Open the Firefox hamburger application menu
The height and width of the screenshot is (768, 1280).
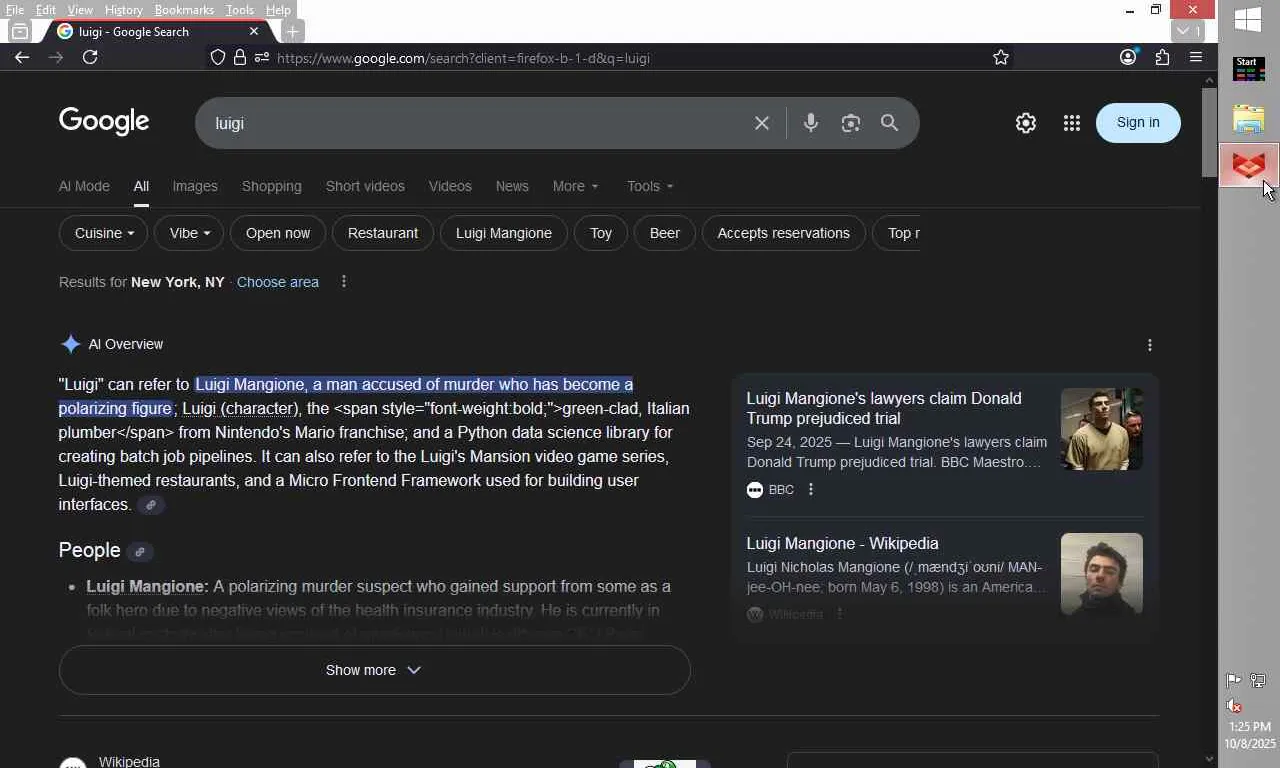(x=1196, y=57)
